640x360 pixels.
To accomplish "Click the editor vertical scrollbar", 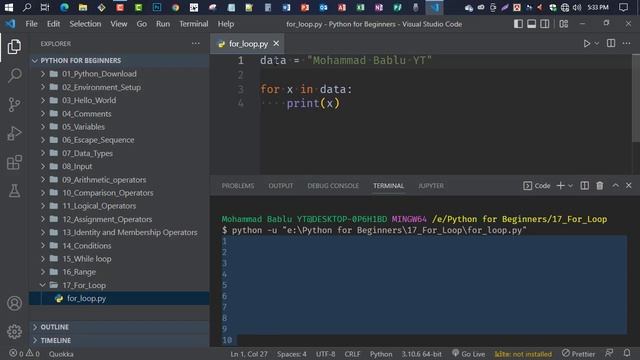I will [x=636, y=98].
